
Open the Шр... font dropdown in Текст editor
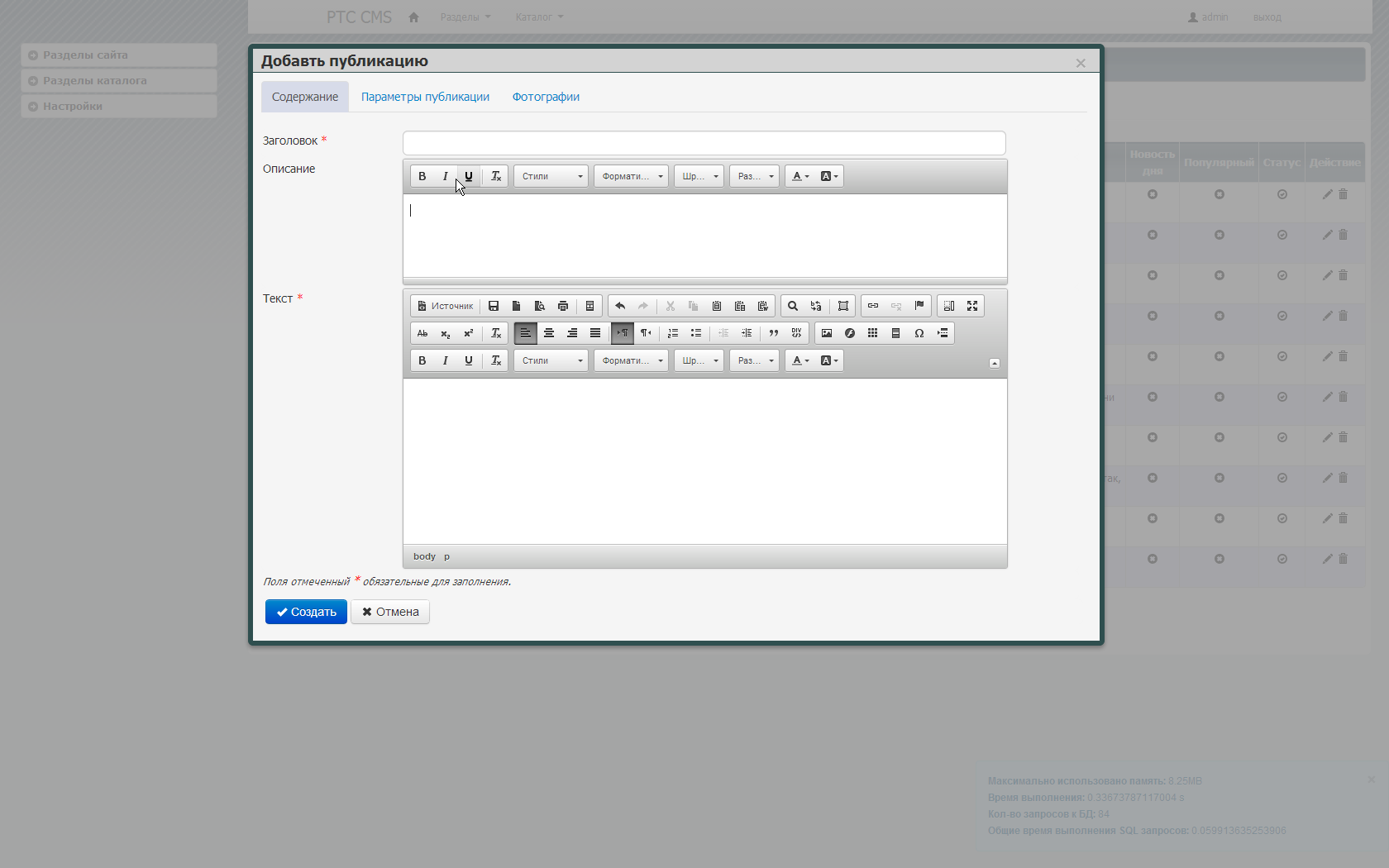coord(699,360)
